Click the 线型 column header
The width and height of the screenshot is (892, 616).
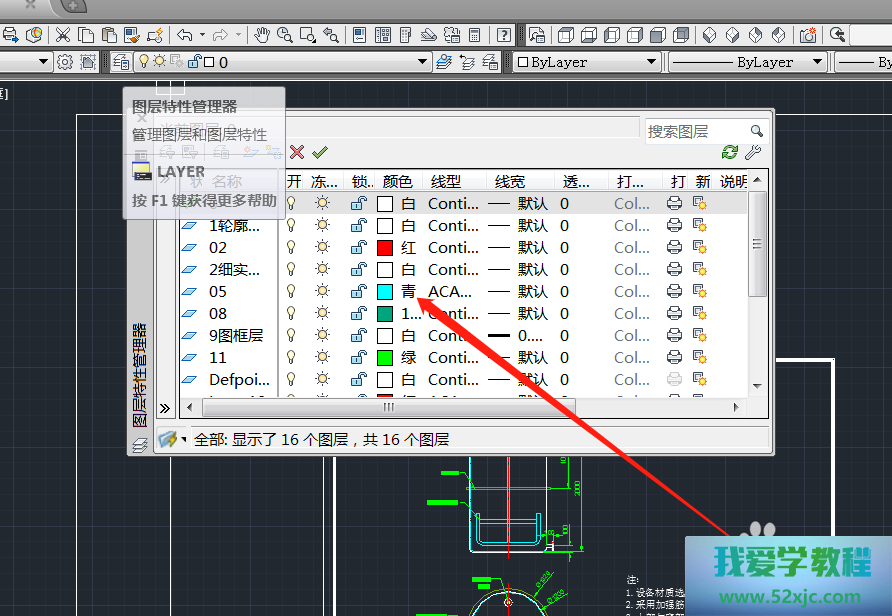point(446,181)
